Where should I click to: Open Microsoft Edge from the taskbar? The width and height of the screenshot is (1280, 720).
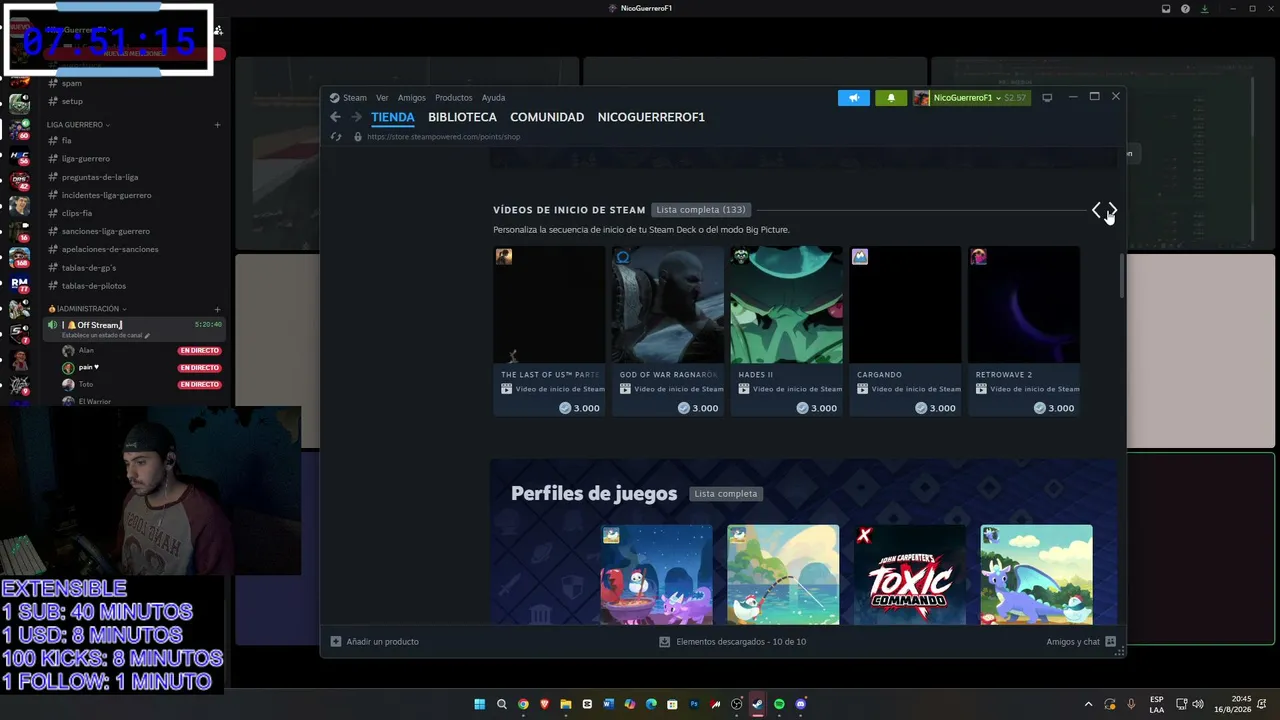[651, 704]
